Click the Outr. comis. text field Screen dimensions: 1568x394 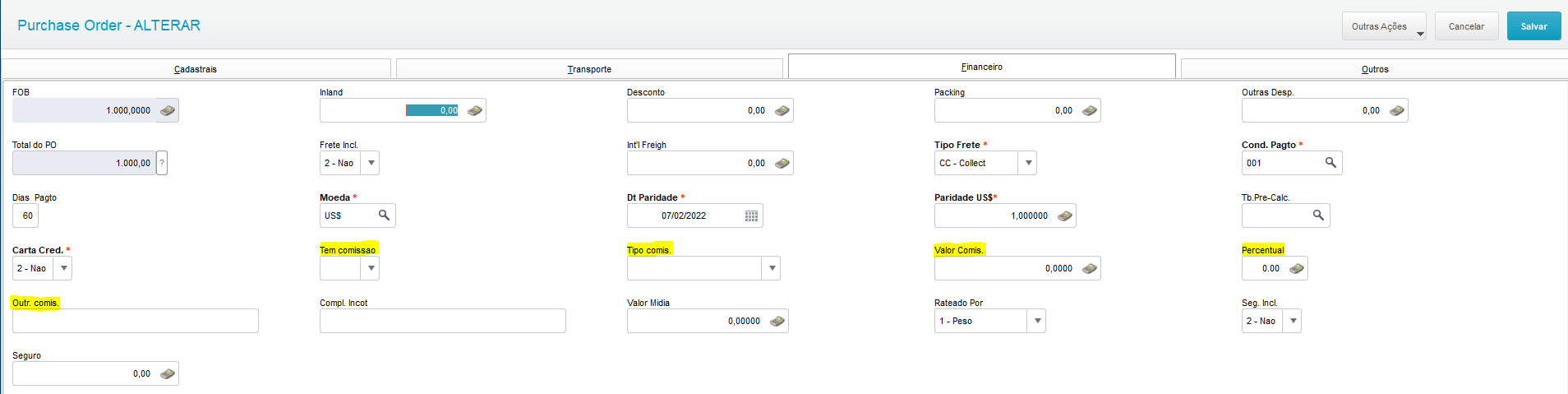[x=136, y=321]
